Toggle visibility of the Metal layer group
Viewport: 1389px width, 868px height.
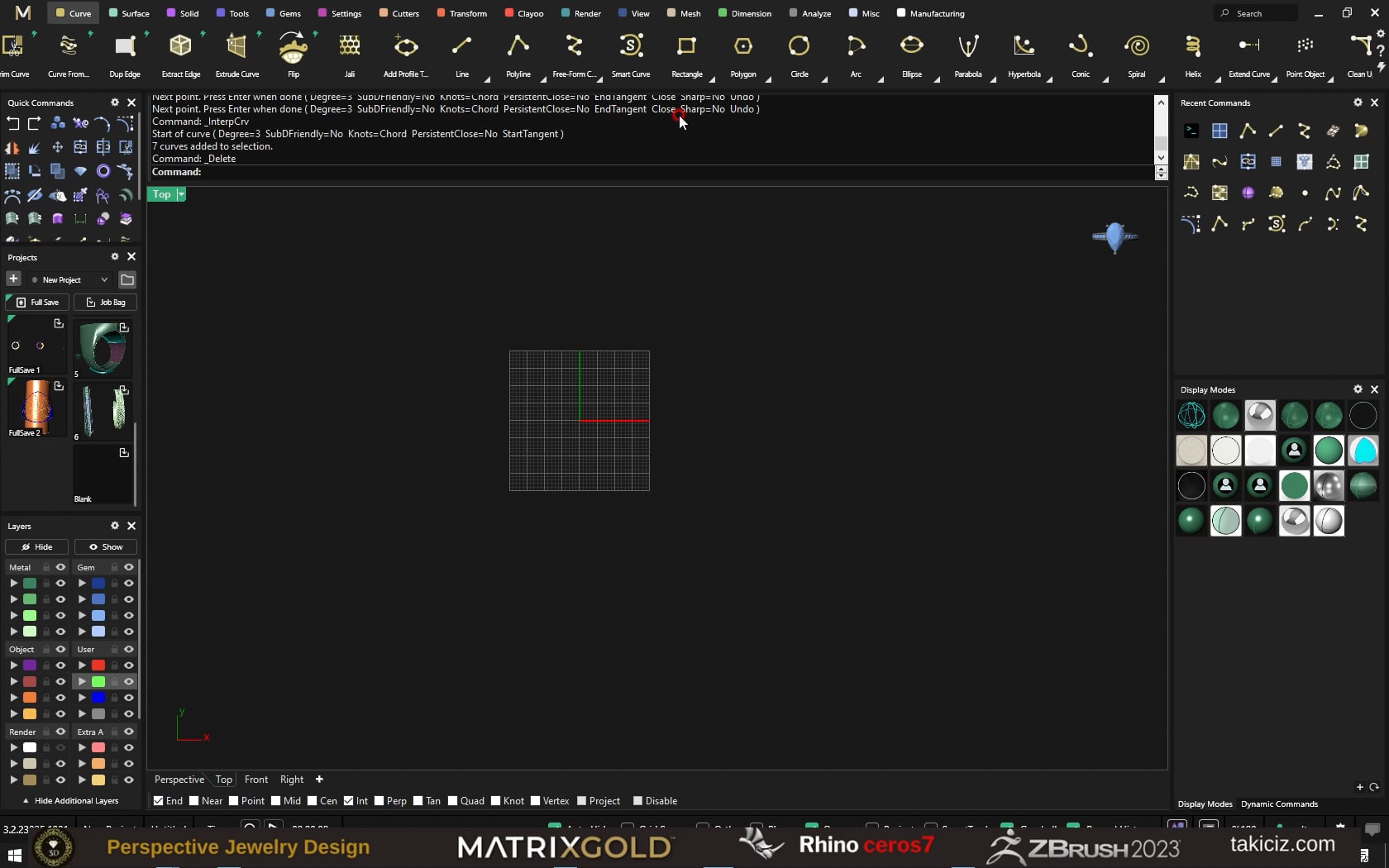pos(60,567)
